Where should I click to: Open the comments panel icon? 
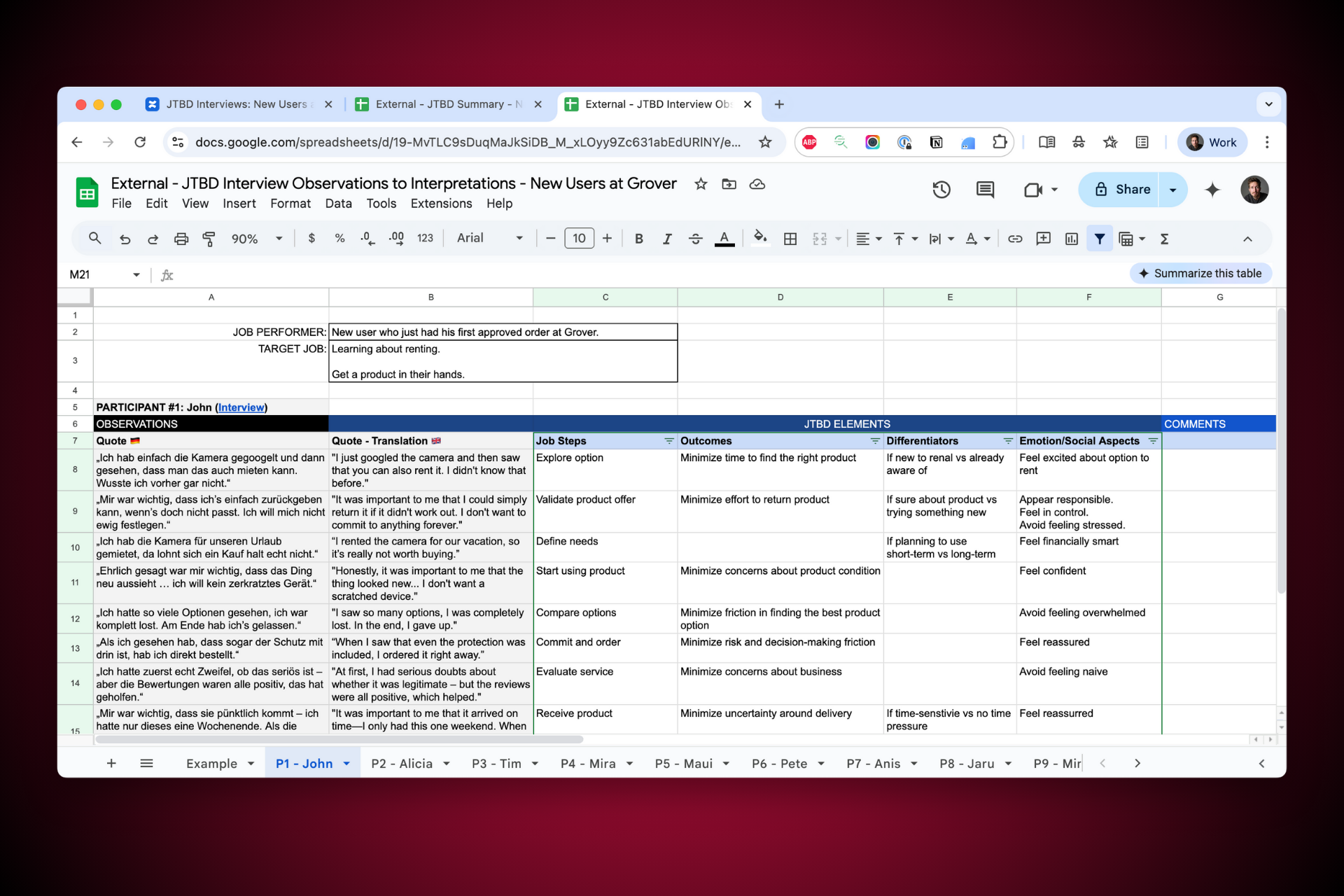click(x=985, y=190)
